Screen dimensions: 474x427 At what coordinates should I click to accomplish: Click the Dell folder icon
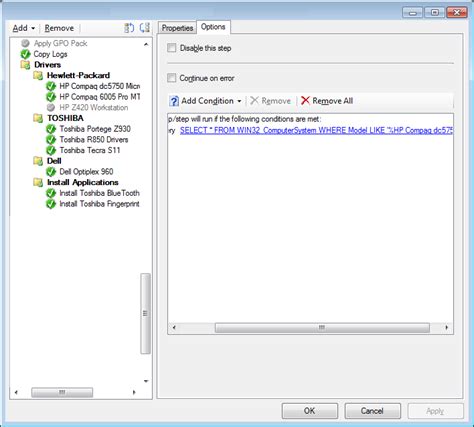[x=38, y=161]
